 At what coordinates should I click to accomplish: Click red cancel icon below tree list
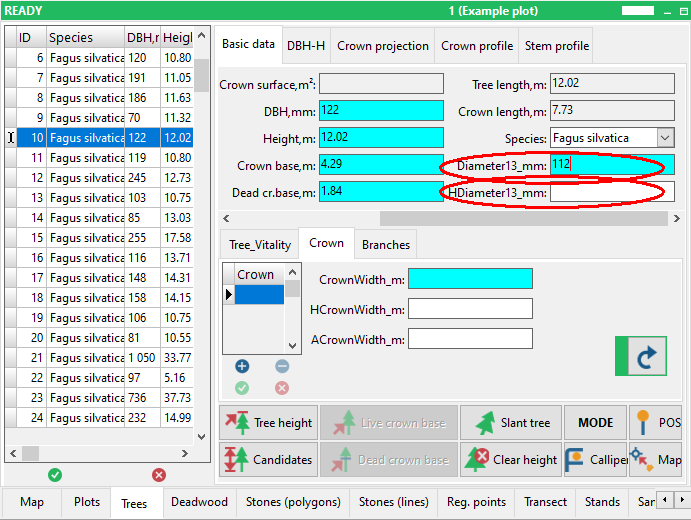tap(158, 475)
